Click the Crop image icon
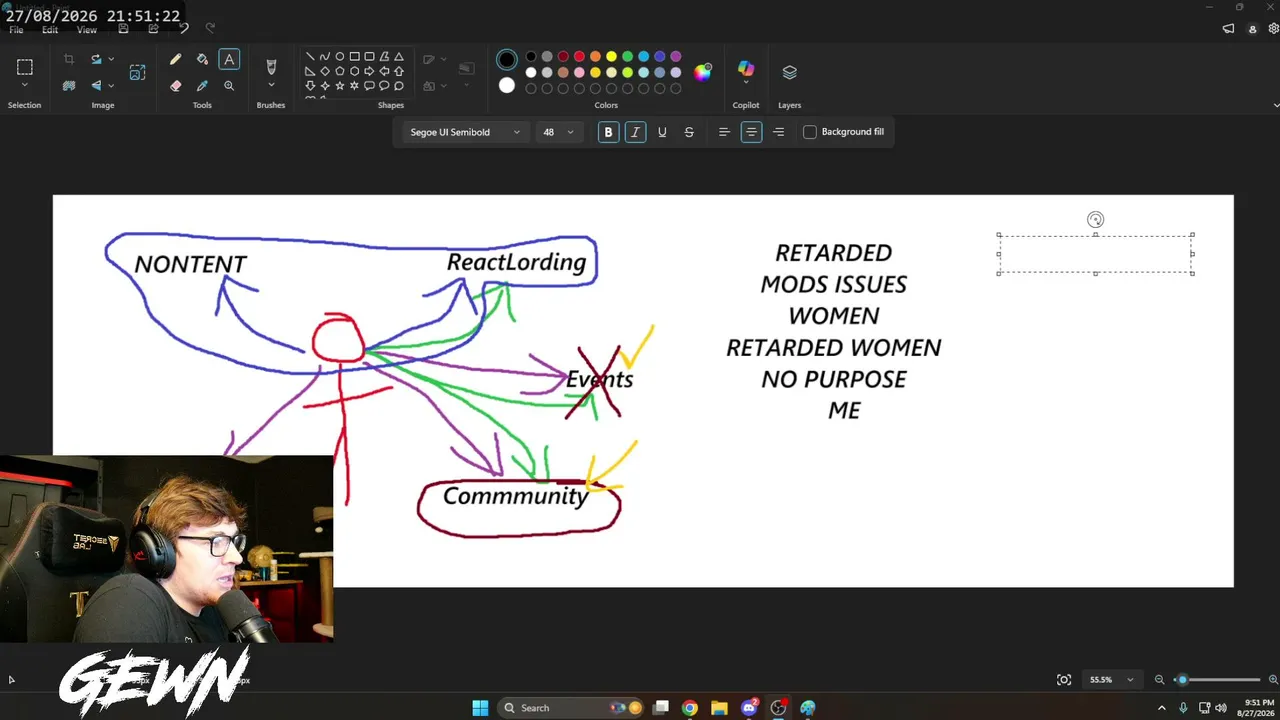This screenshot has height=720, width=1280. click(x=69, y=60)
